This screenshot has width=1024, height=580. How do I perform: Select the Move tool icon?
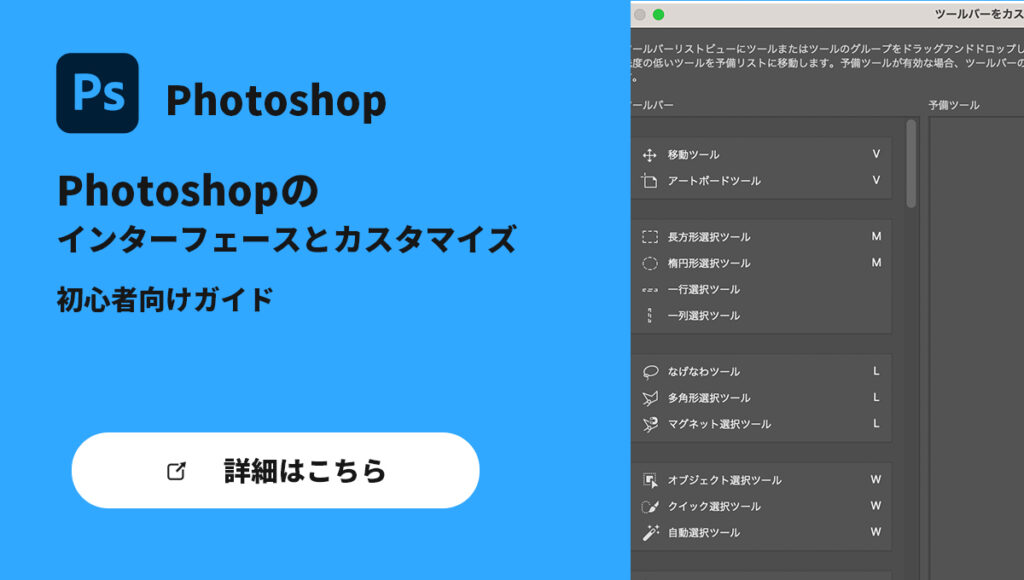point(649,155)
